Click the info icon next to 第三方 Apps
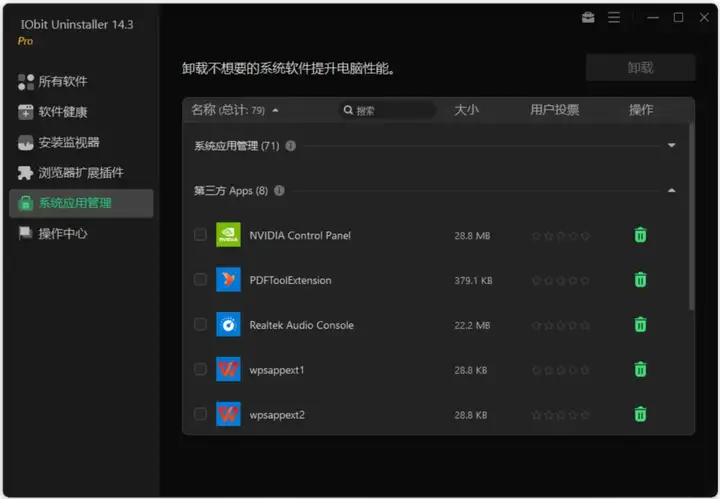This screenshot has height=499, width=720. point(279,191)
